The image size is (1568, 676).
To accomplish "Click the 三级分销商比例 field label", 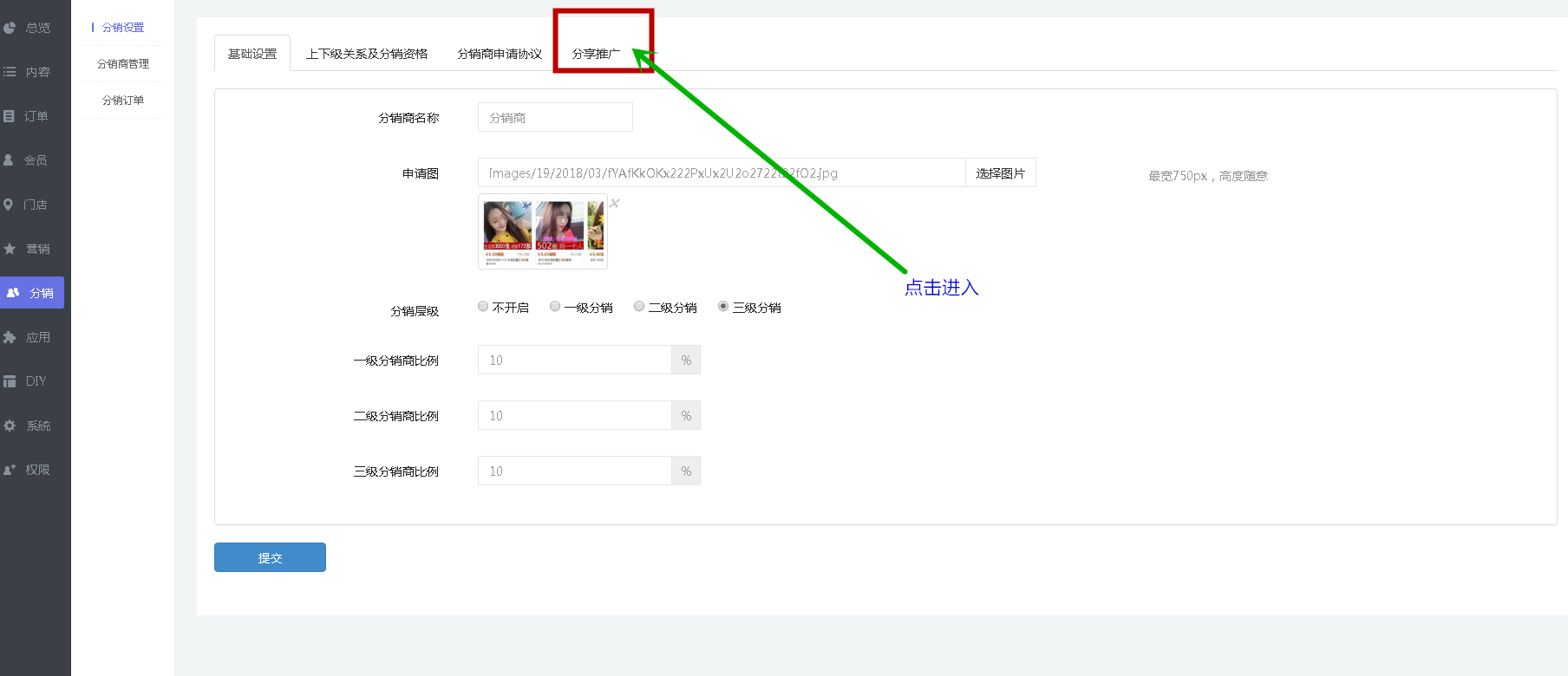I will coord(396,471).
